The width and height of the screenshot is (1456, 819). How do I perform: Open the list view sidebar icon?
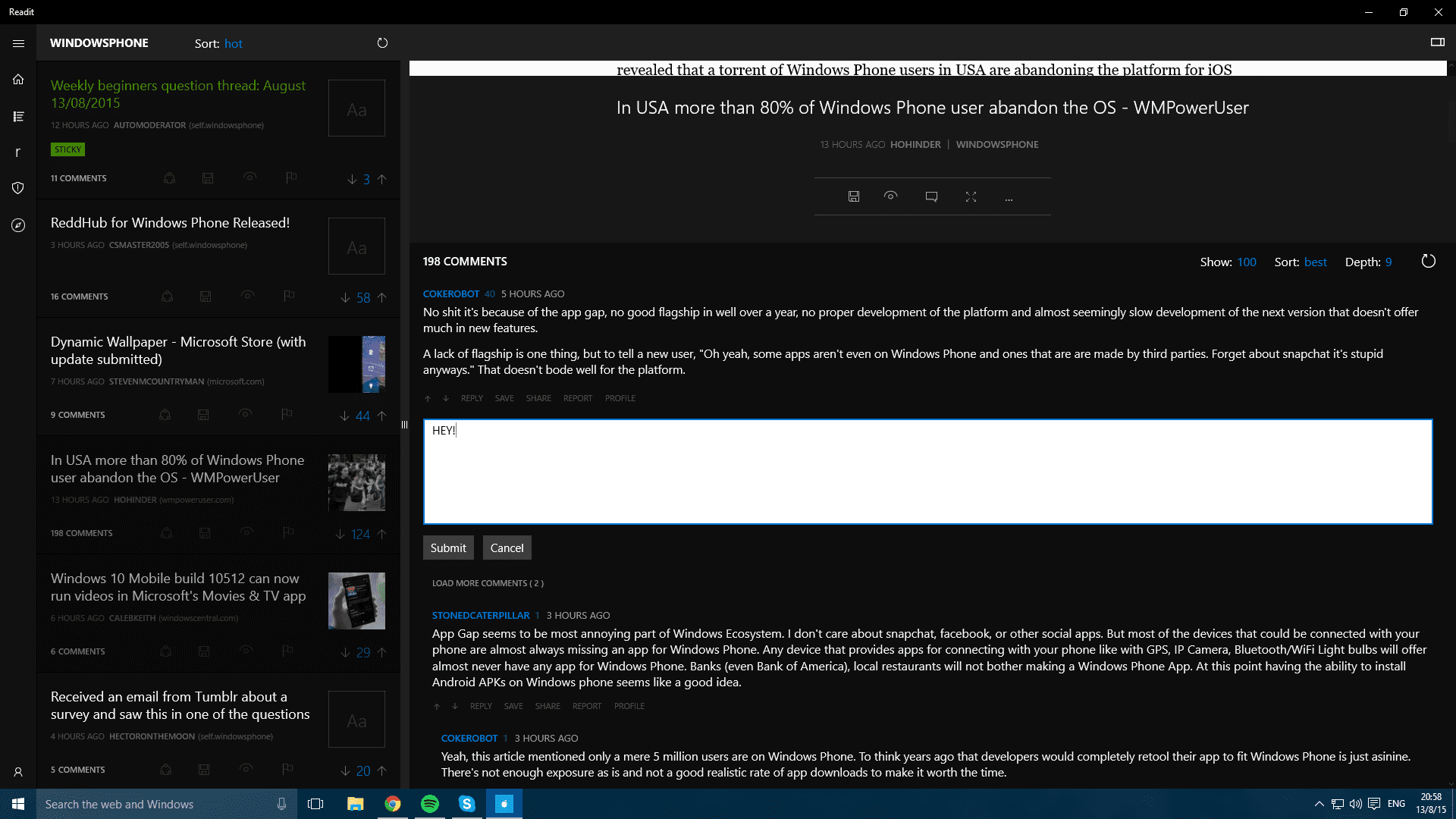[x=18, y=116]
